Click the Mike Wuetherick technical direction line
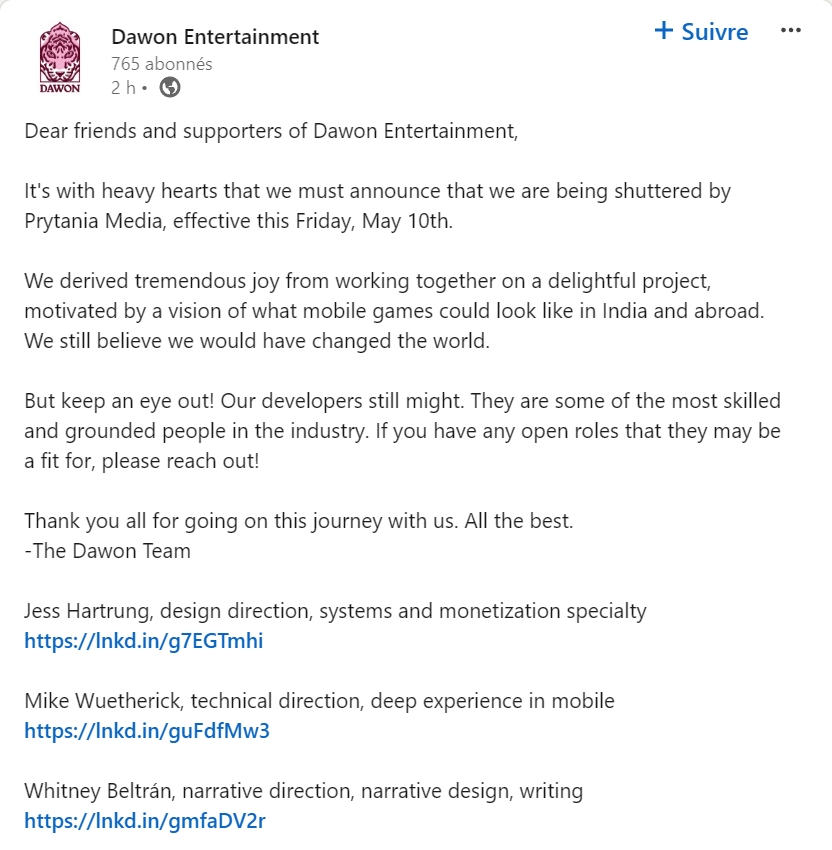 point(319,701)
